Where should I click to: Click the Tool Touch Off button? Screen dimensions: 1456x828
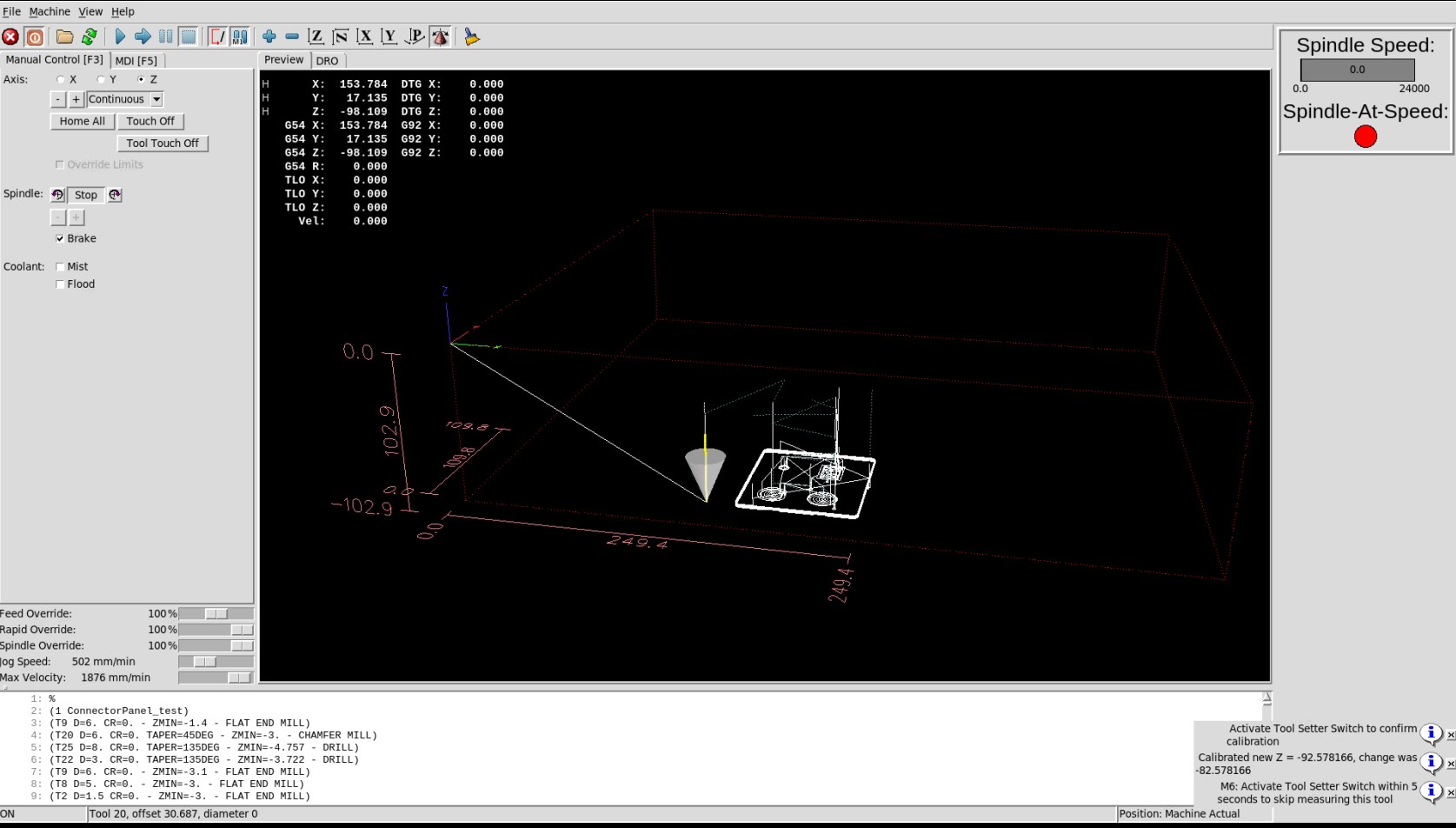click(163, 144)
